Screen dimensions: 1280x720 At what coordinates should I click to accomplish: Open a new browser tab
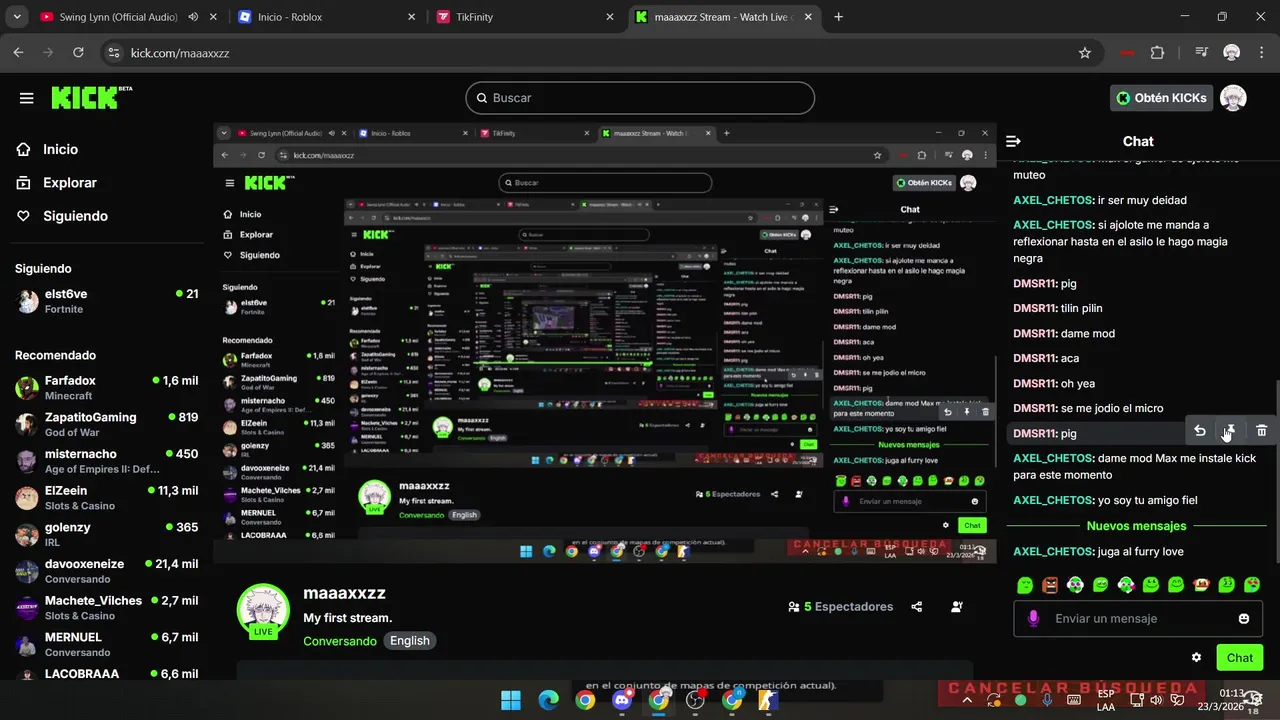point(838,17)
